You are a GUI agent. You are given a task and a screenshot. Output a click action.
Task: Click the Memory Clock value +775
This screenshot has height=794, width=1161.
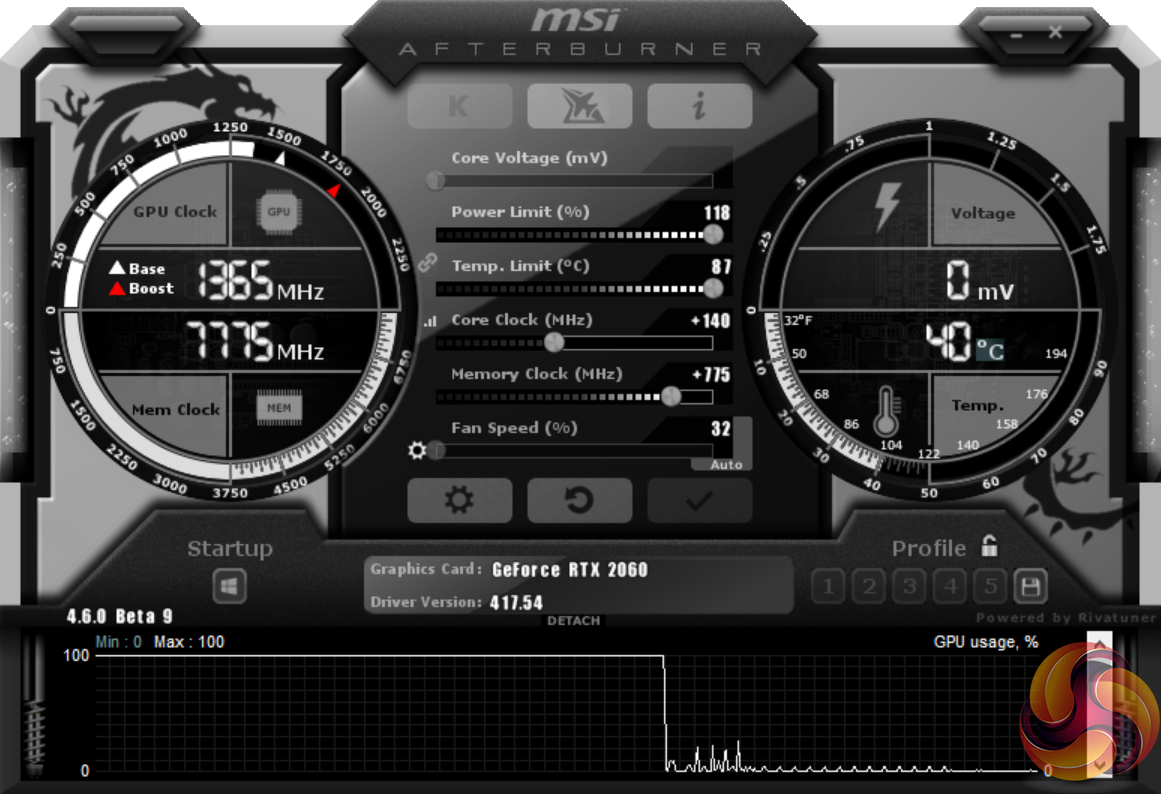tap(711, 375)
